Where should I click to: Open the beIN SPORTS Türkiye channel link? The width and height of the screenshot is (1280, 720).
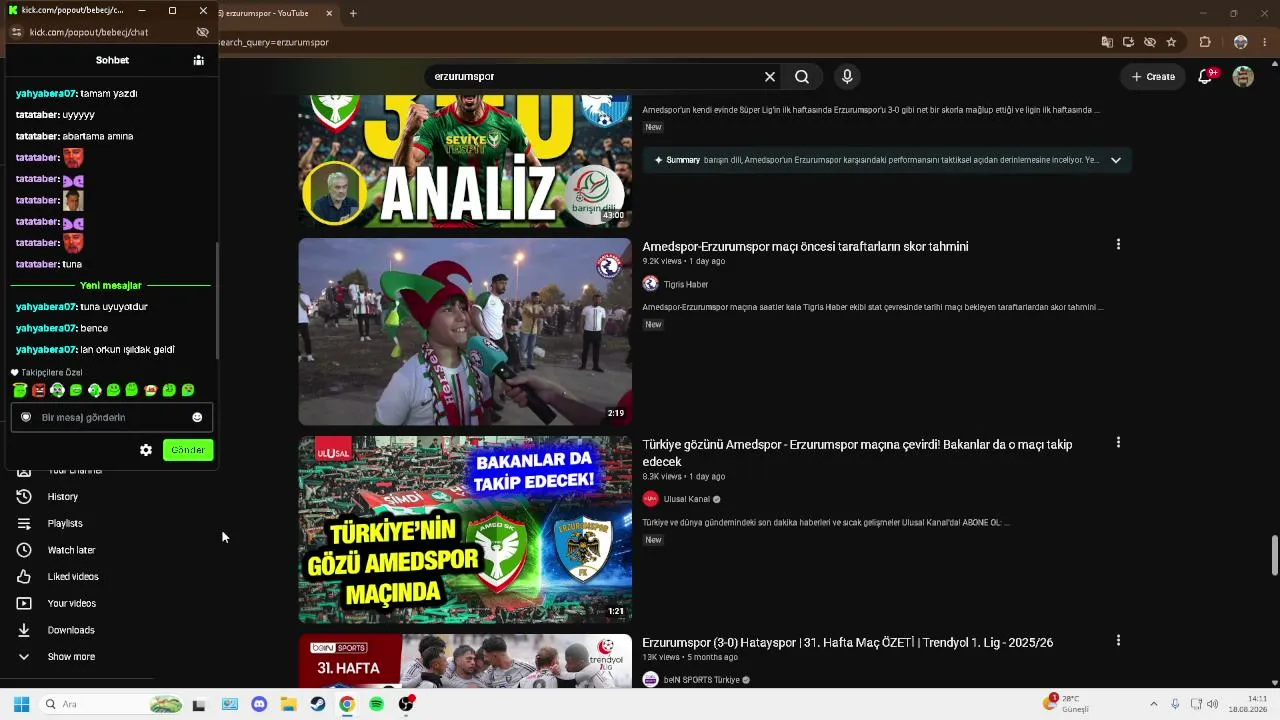pyautogui.click(x=702, y=680)
